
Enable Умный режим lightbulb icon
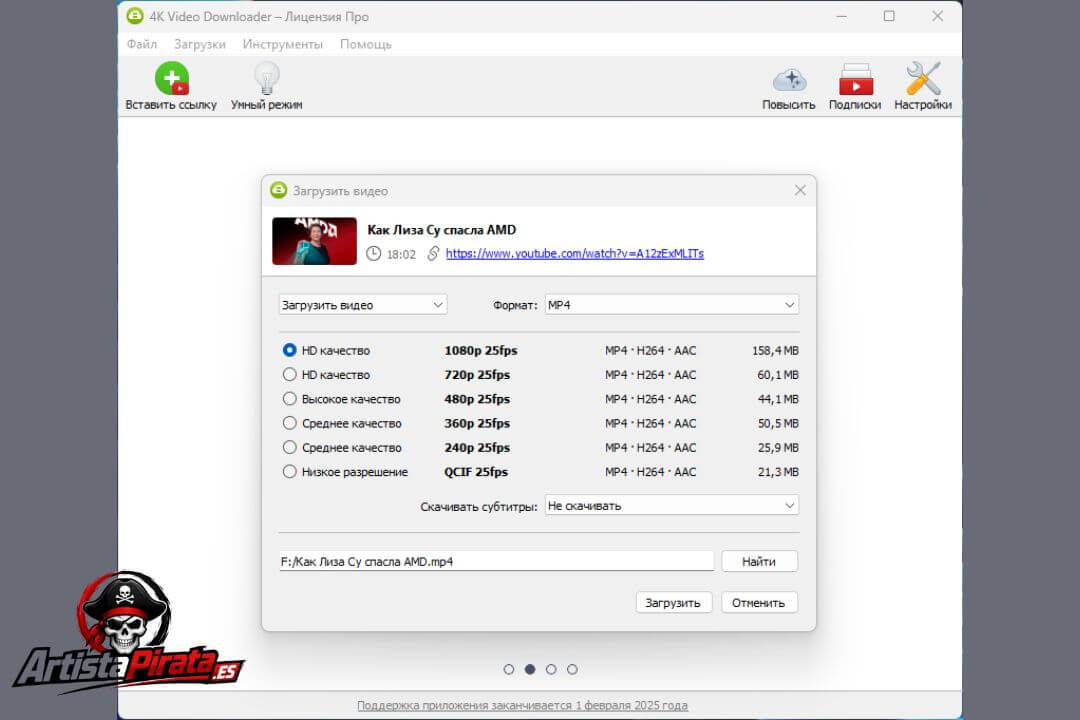click(x=267, y=79)
